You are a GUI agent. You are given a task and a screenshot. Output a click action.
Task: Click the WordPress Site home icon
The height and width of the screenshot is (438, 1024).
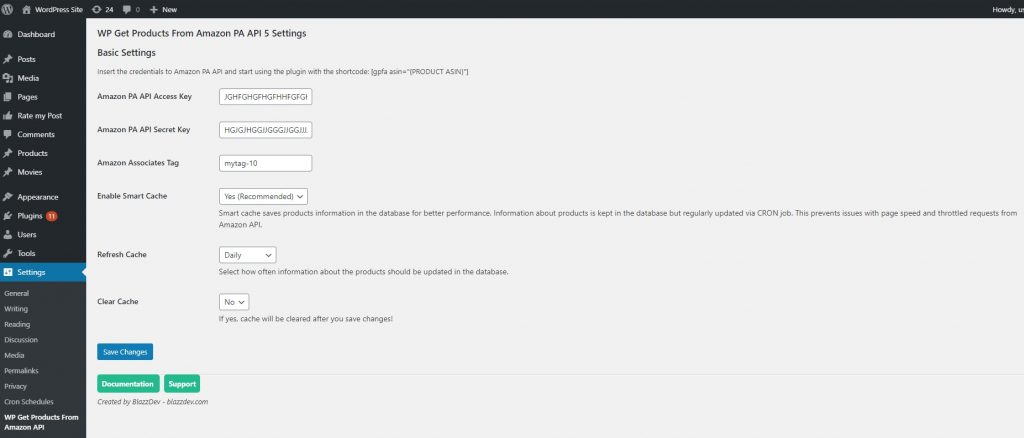[x=26, y=9]
